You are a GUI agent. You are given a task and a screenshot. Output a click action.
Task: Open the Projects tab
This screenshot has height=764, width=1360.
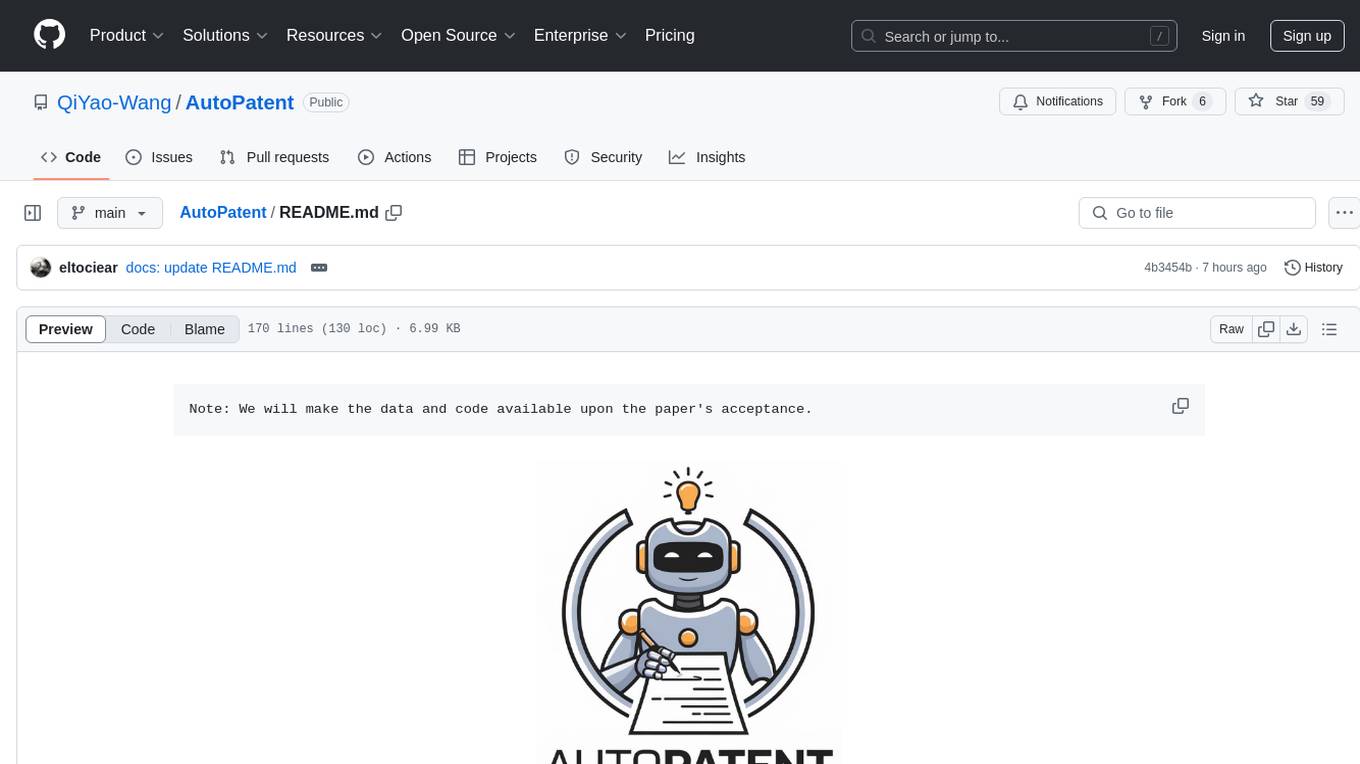point(498,157)
